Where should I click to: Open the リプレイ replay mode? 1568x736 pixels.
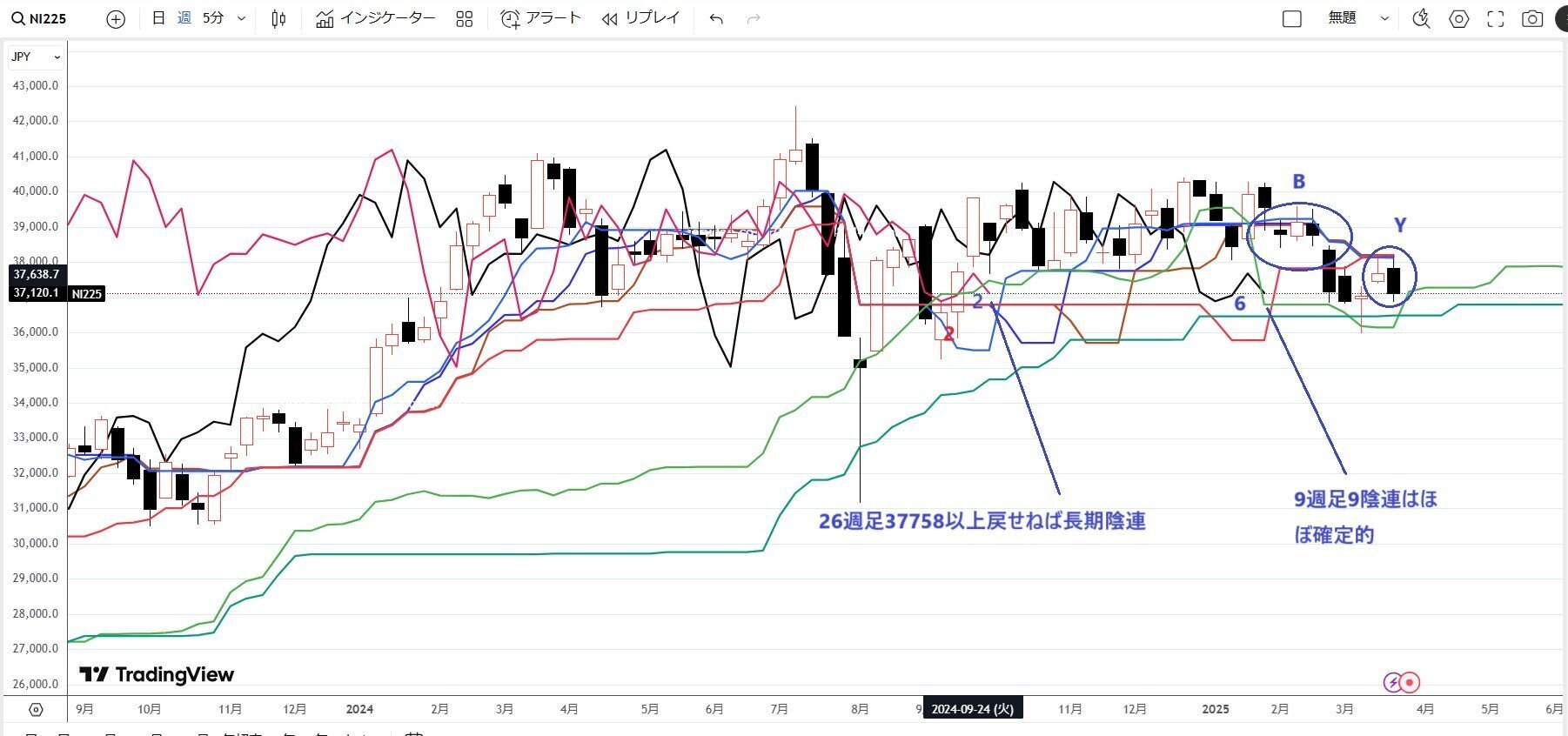point(640,18)
